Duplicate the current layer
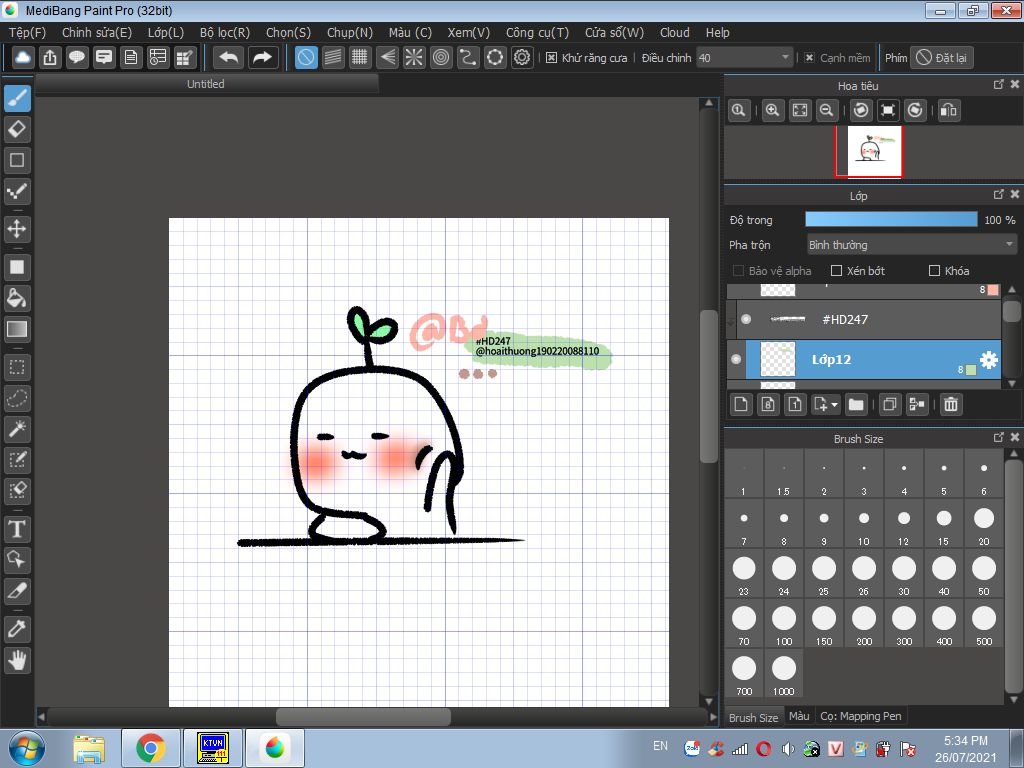Viewport: 1024px width, 768px height. coord(889,404)
